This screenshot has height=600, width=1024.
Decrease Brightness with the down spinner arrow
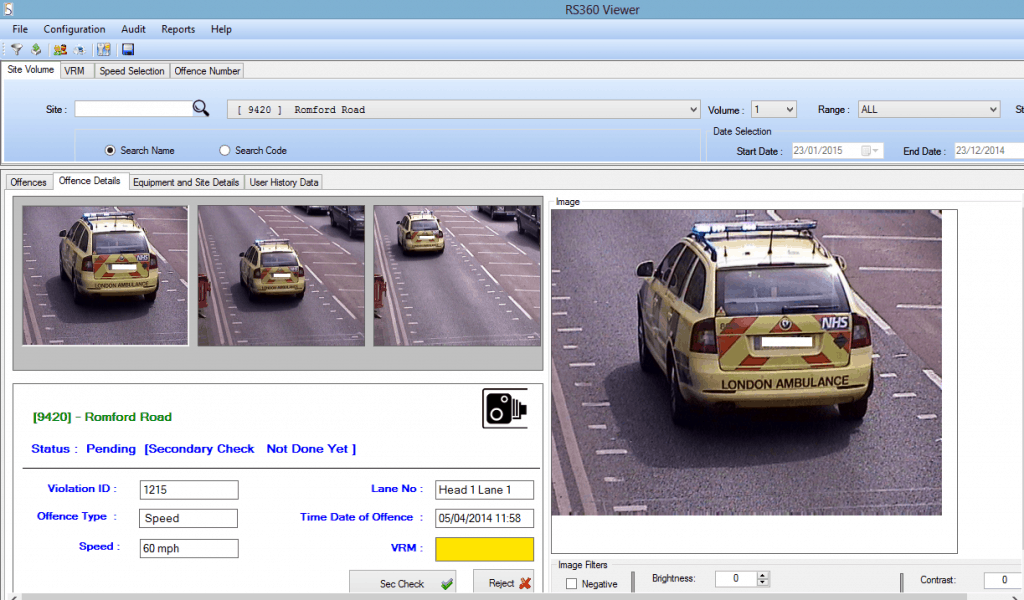(763, 582)
